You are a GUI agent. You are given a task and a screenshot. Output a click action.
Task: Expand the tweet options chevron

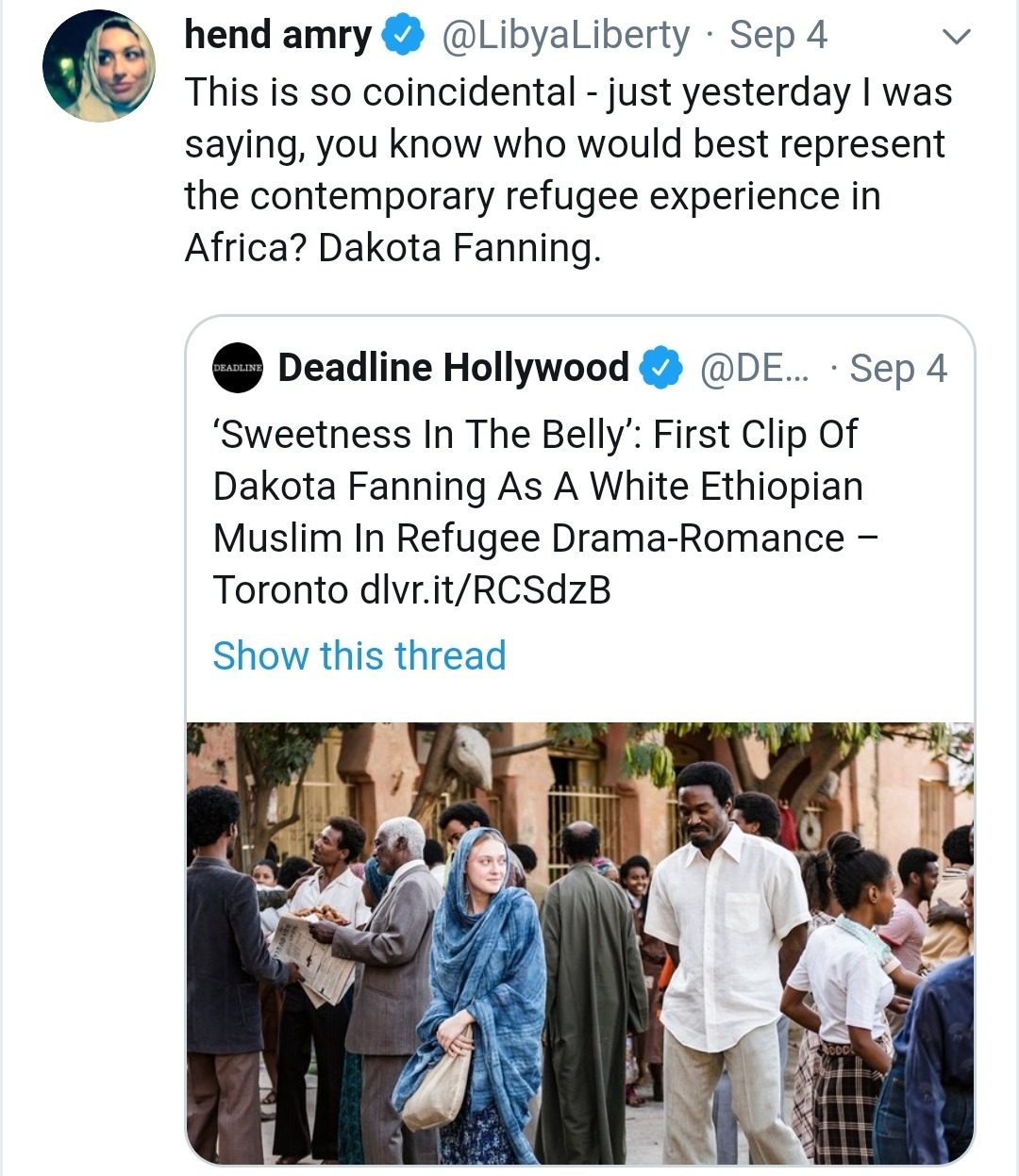point(957,38)
